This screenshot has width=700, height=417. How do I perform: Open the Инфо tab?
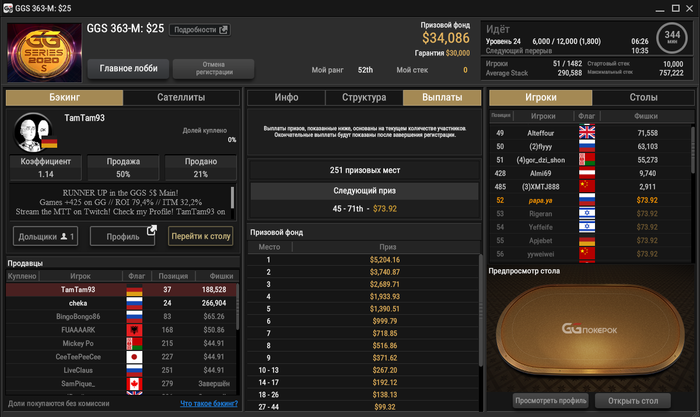[x=286, y=97]
